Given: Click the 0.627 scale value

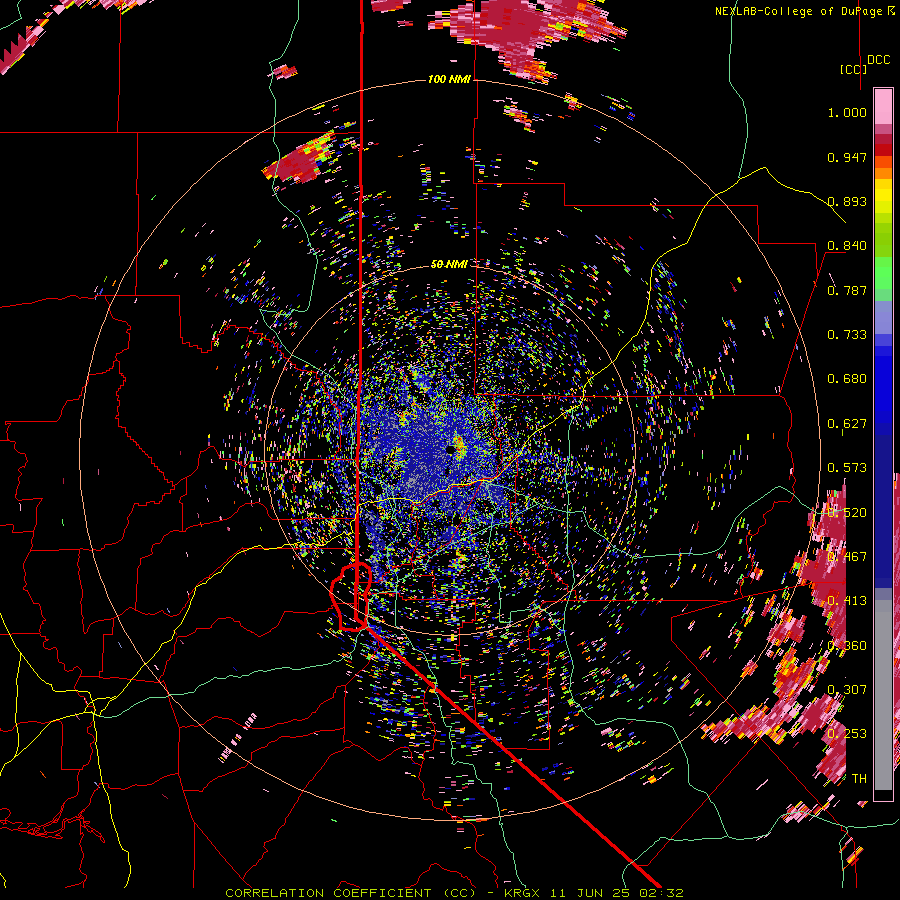Looking at the screenshot, I should click(847, 424).
